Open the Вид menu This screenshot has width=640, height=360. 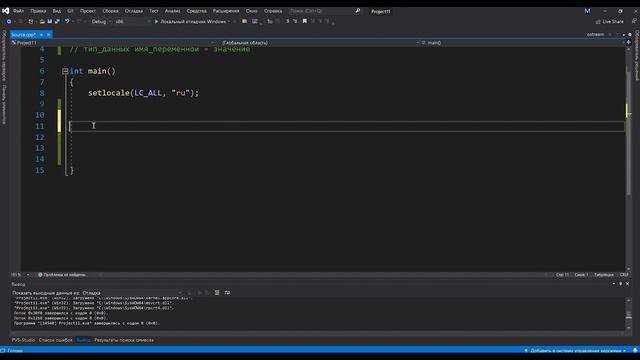[57, 11]
